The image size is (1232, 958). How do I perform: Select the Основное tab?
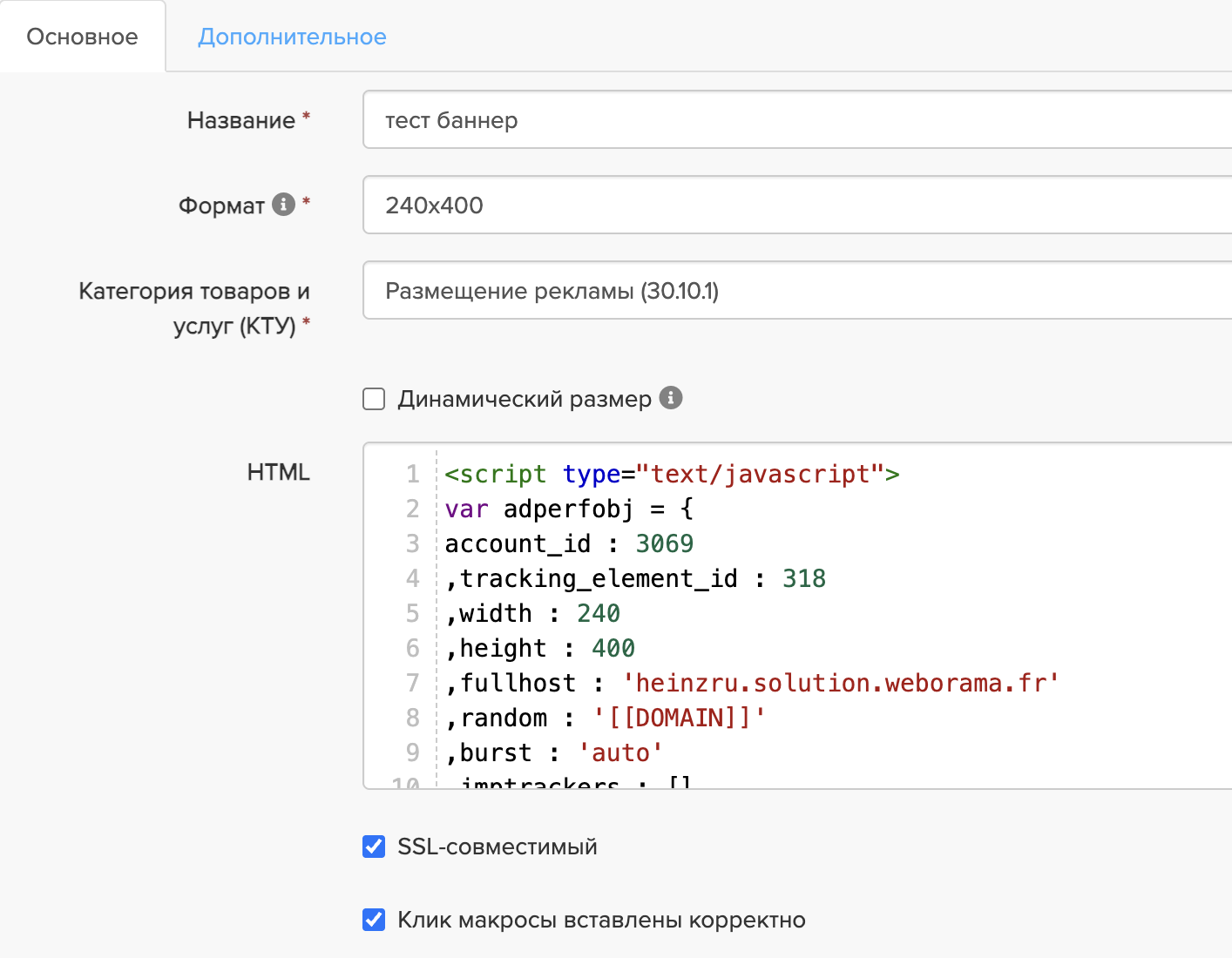82,37
